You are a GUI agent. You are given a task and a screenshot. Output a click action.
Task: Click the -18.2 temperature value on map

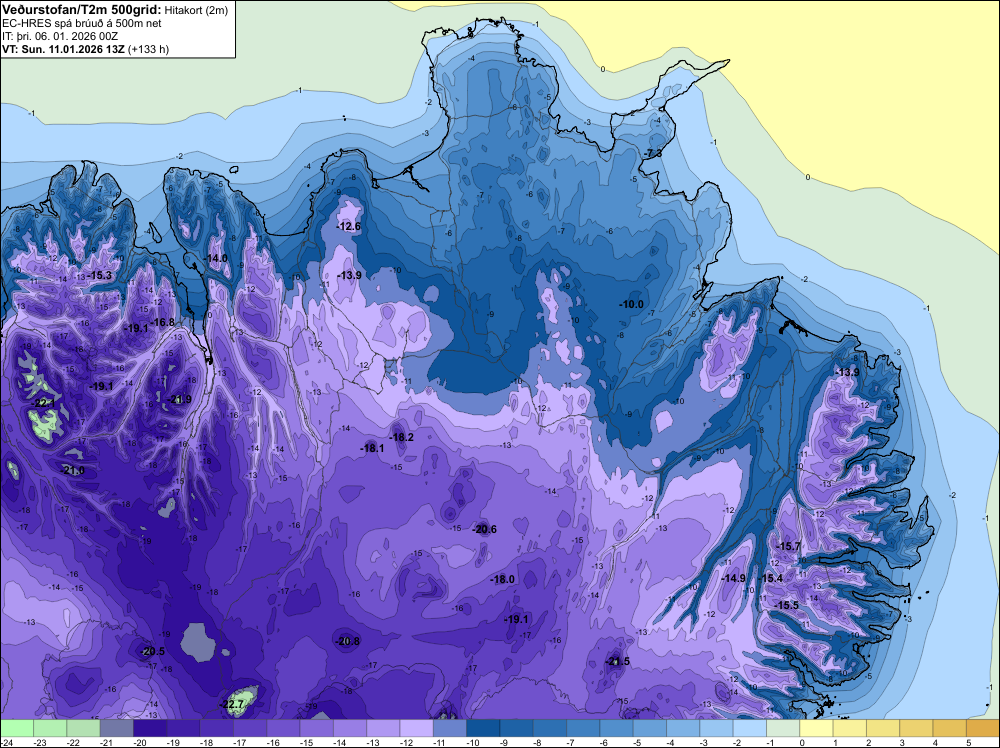click(x=402, y=437)
